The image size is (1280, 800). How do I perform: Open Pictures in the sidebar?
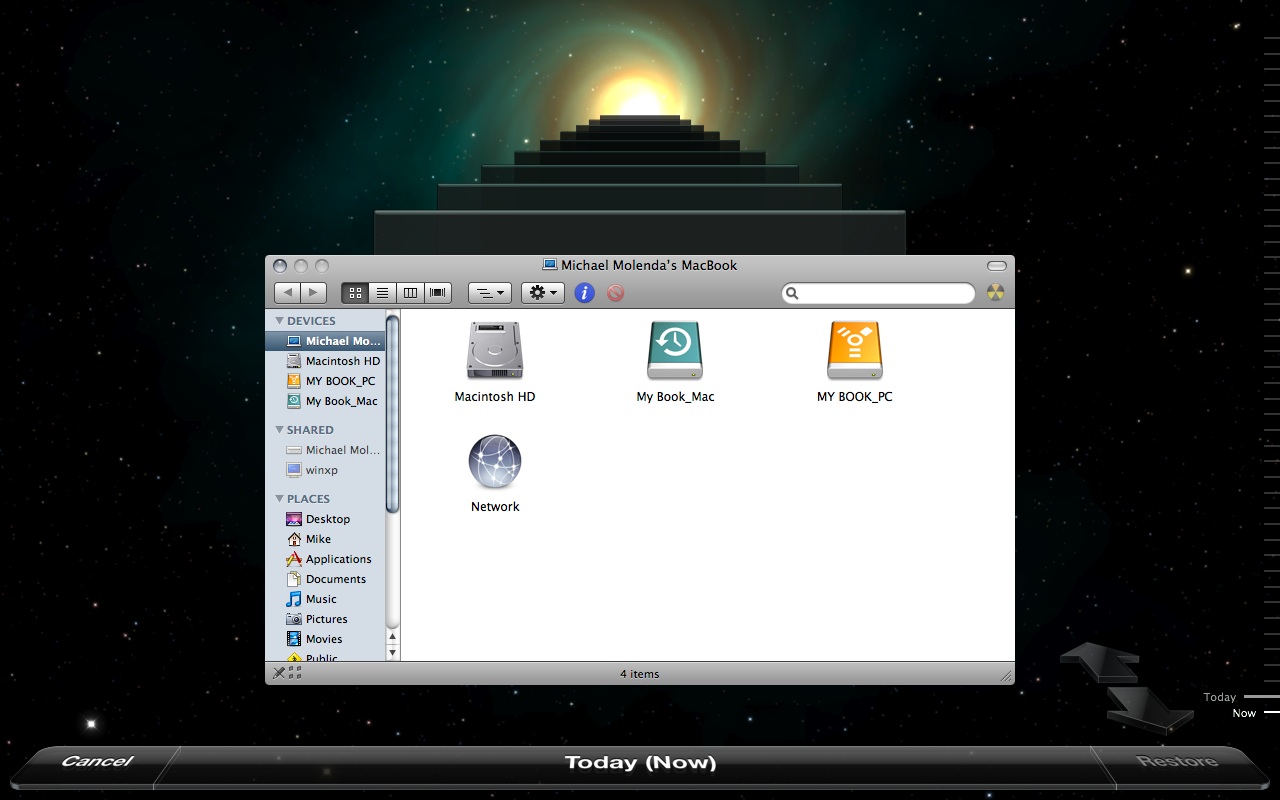click(x=325, y=619)
